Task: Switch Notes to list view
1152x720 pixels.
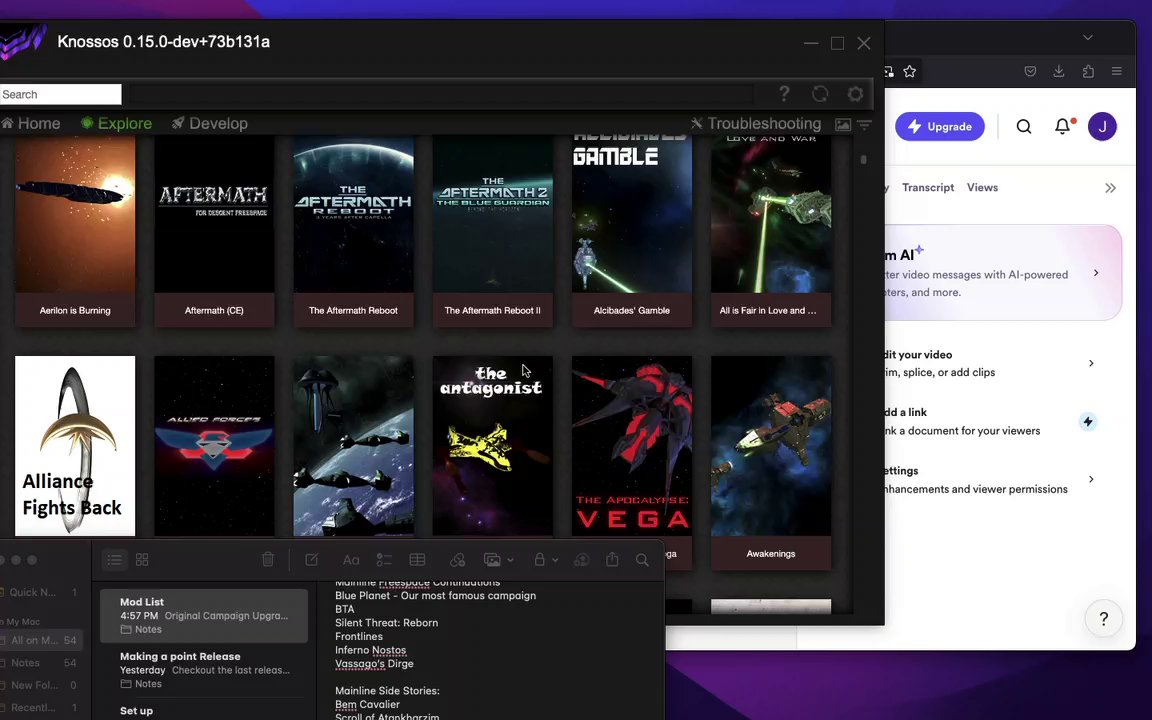Action: [114, 560]
